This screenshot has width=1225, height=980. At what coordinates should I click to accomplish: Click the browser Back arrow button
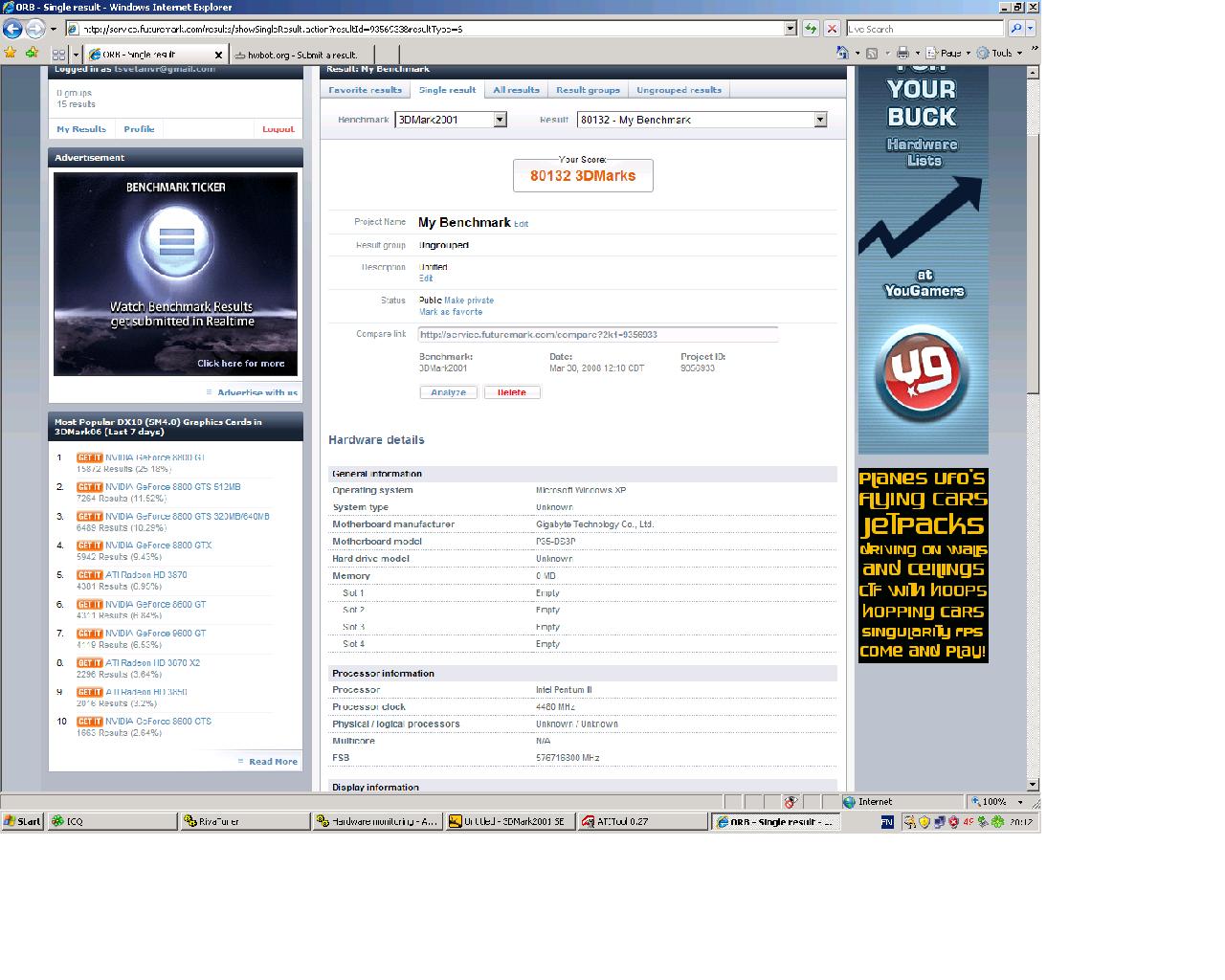pyautogui.click(x=12, y=29)
